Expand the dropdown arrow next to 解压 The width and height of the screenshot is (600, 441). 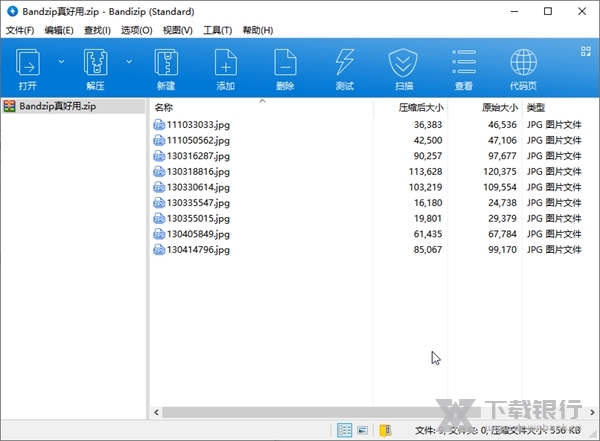129,62
